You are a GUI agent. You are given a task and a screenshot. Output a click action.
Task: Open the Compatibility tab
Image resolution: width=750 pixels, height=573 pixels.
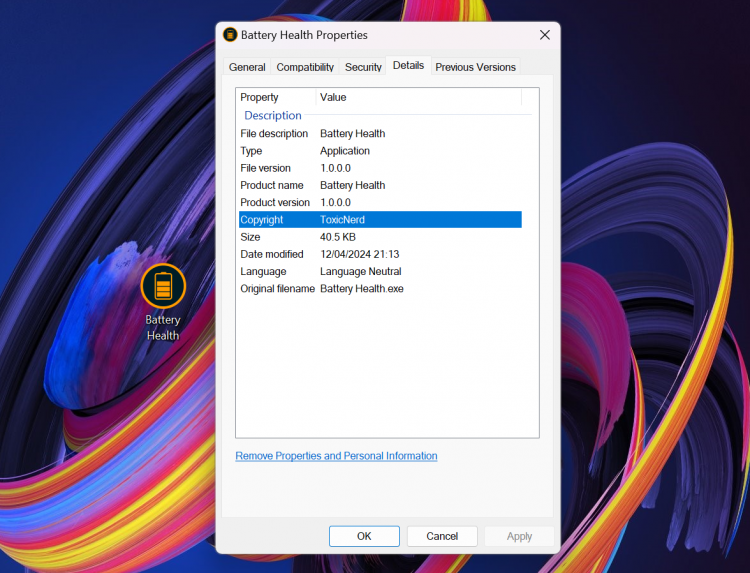305,67
